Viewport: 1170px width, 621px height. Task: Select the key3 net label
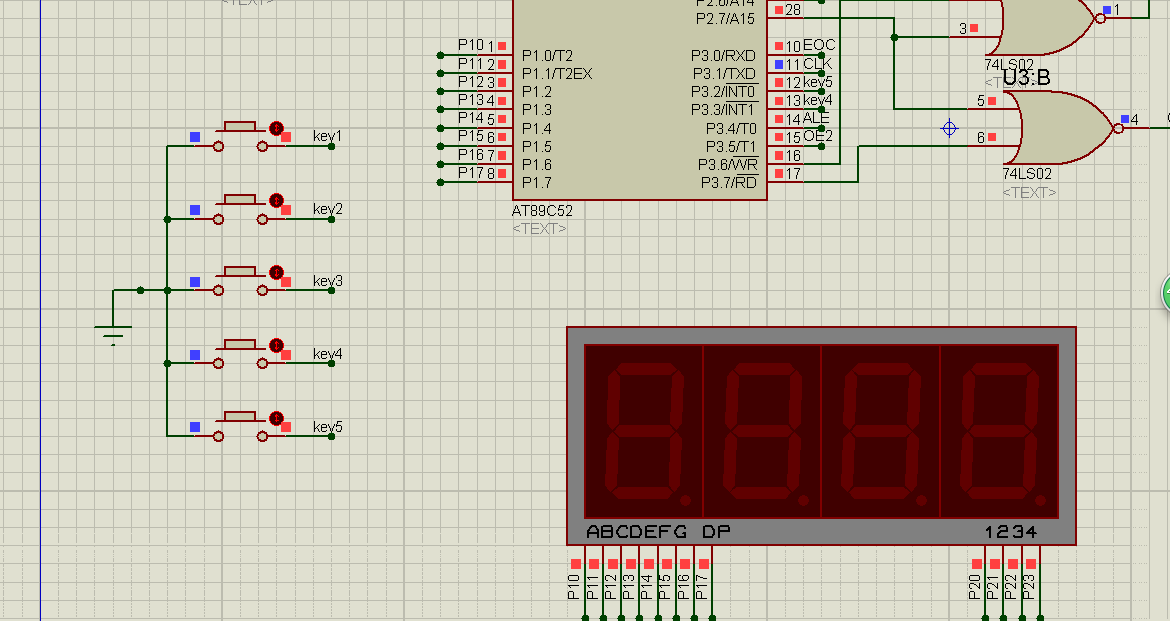tap(328, 281)
